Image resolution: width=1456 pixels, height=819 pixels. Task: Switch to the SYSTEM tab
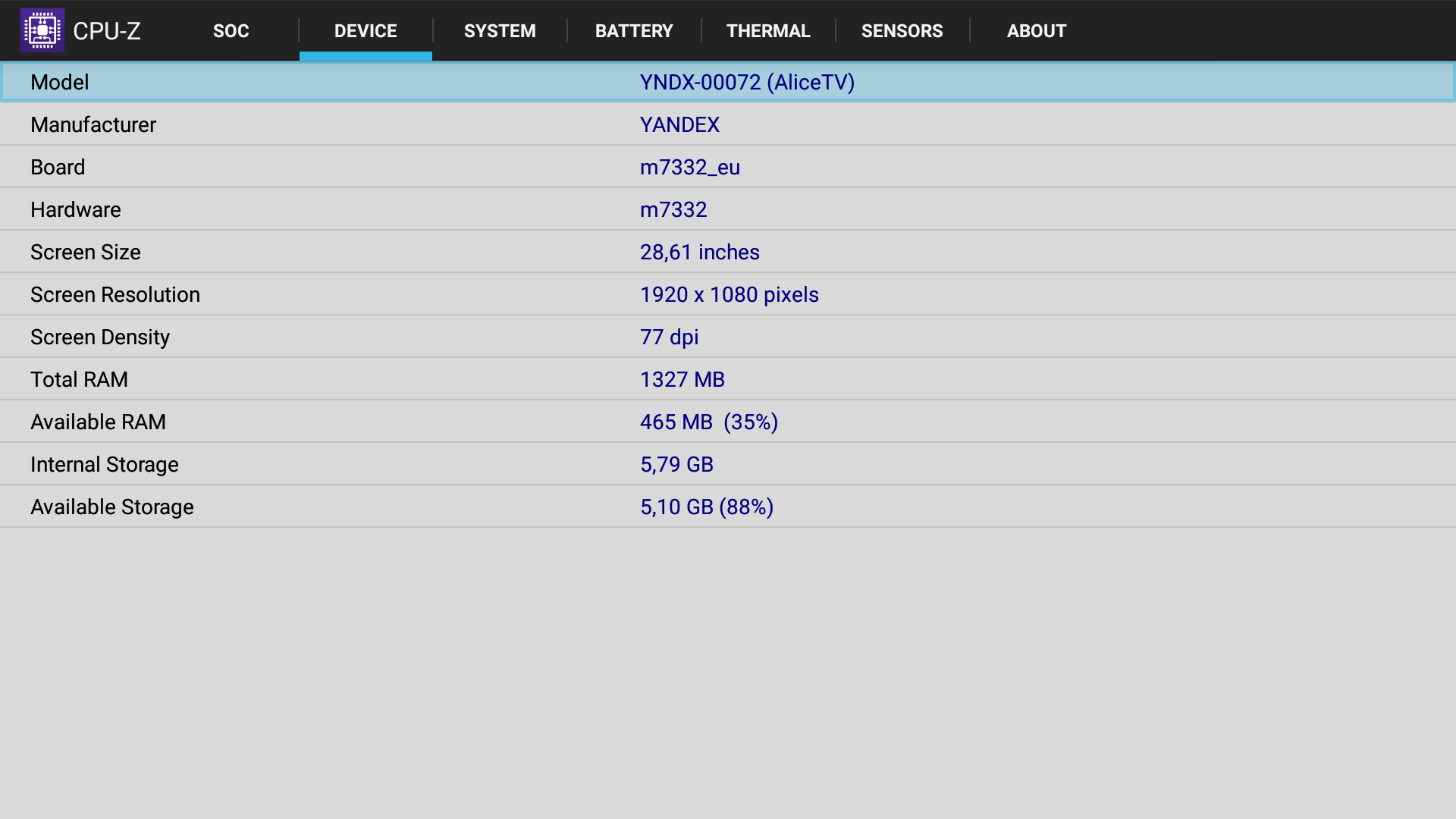(x=500, y=31)
